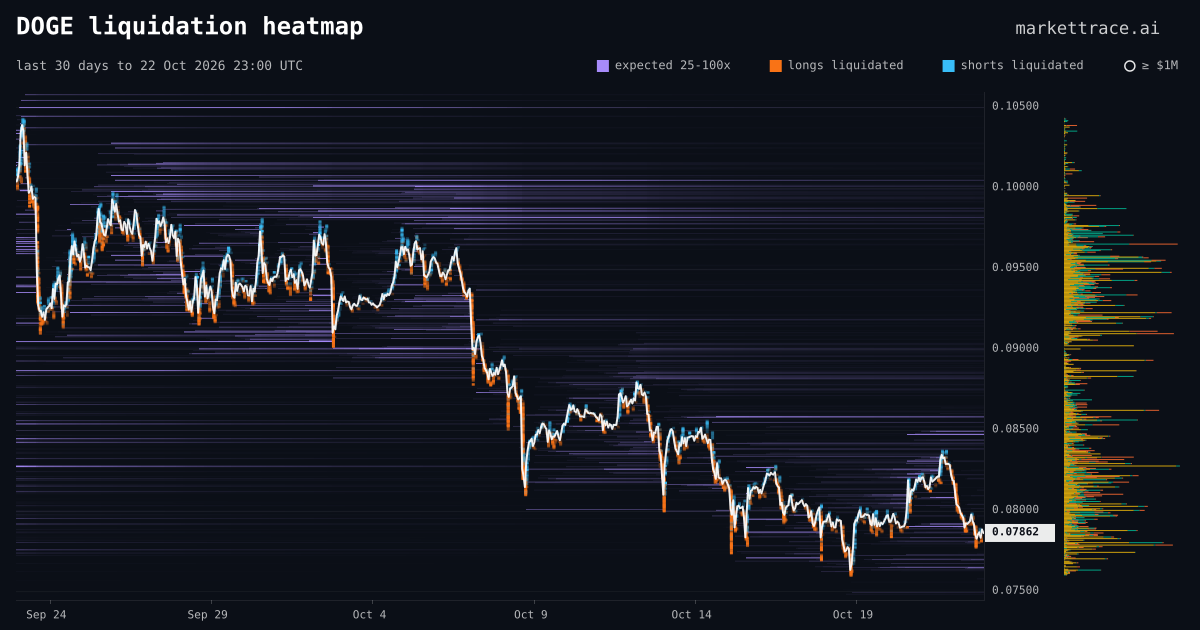Toggle the shorts liquidated legend label
The image size is (1200, 630).
(x=1022, y=65)
